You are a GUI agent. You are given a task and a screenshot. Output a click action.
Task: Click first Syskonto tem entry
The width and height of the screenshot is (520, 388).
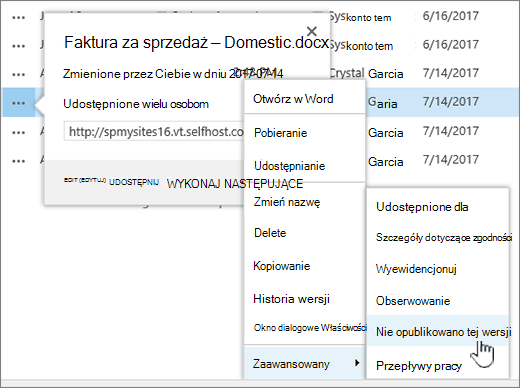(361, 17)
